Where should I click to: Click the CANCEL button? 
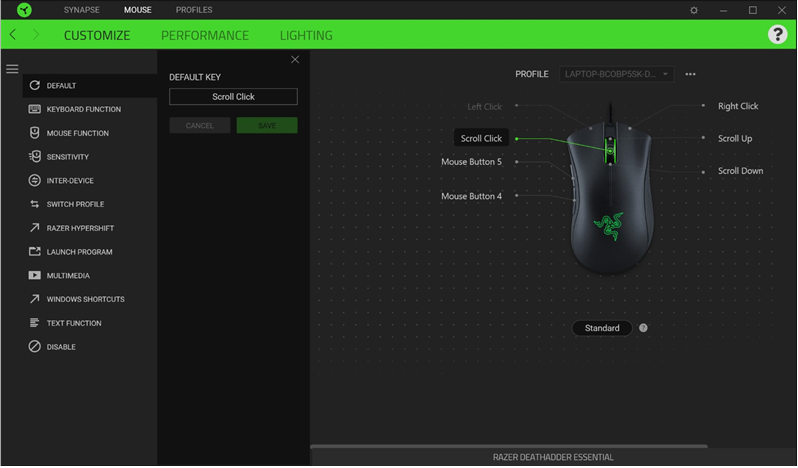[200, 126]
